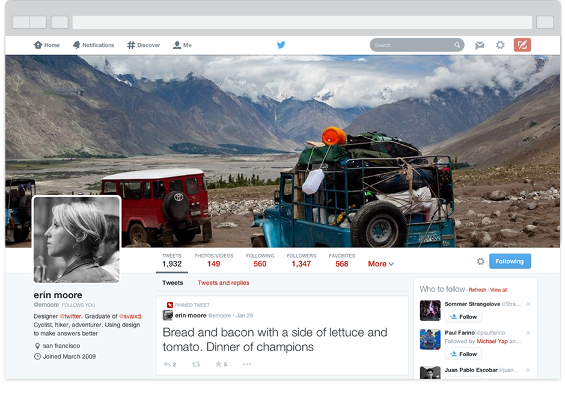The height and width of the screenshot is (398, 565).
Task: Open Notifications from the top bar
Action: [x=93, y=45]
